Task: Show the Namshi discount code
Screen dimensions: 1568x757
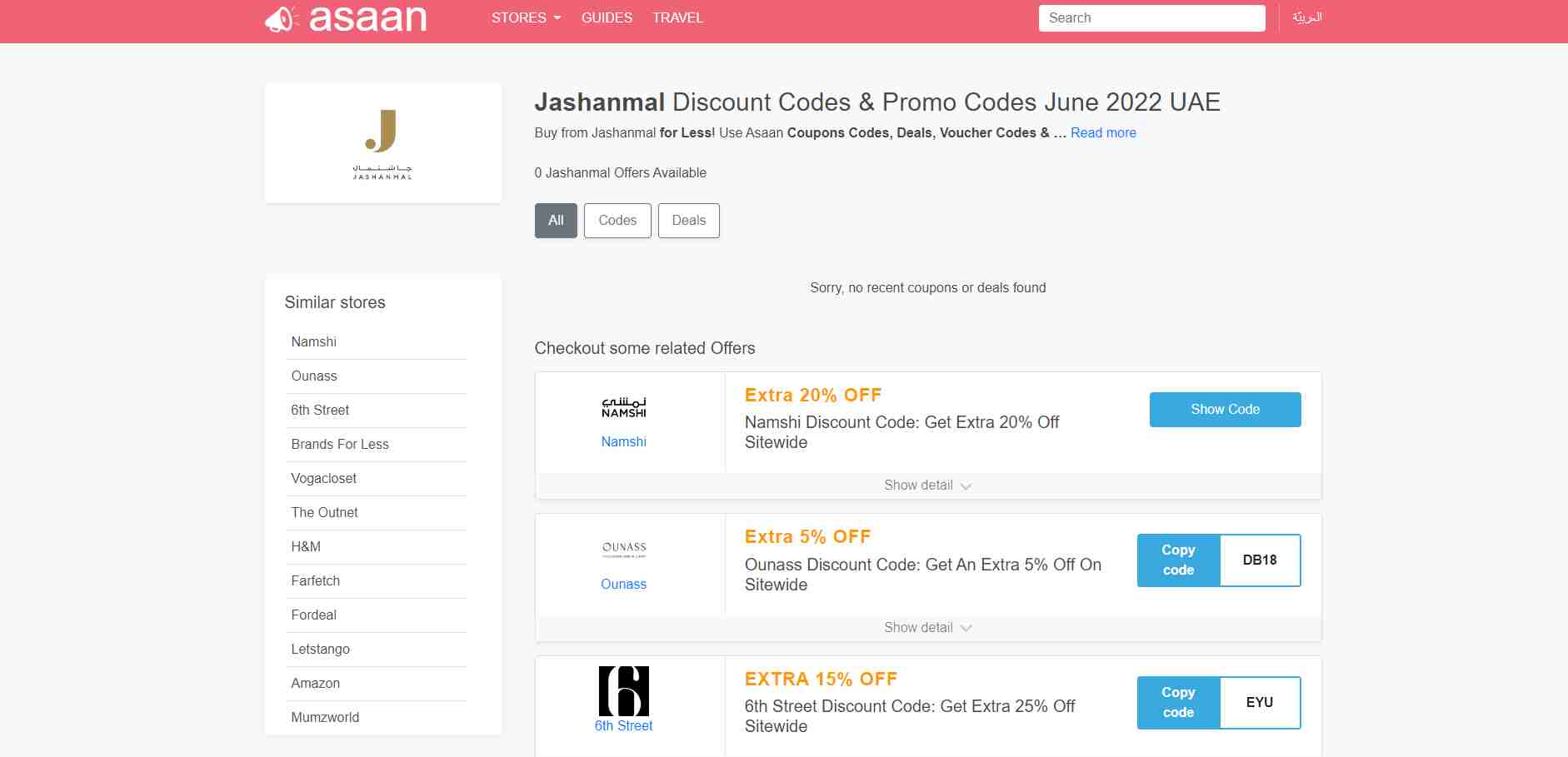Action: tap(1225, 409)
